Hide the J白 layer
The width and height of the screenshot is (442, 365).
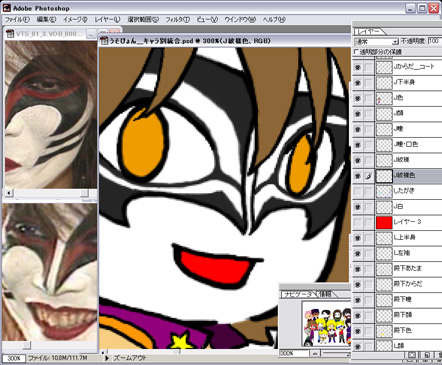point(358,207)
